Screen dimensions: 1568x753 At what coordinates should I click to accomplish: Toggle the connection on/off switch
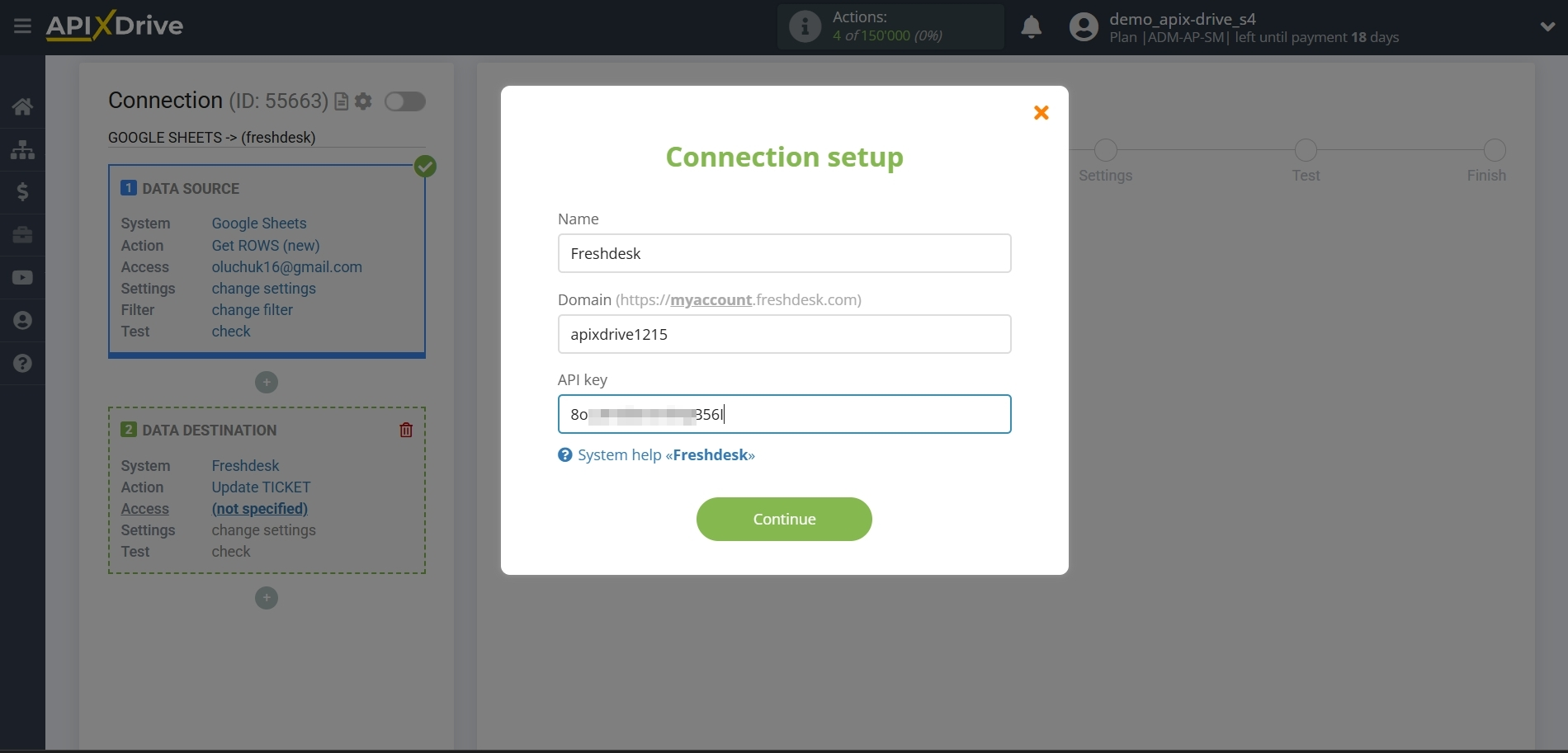405,101
